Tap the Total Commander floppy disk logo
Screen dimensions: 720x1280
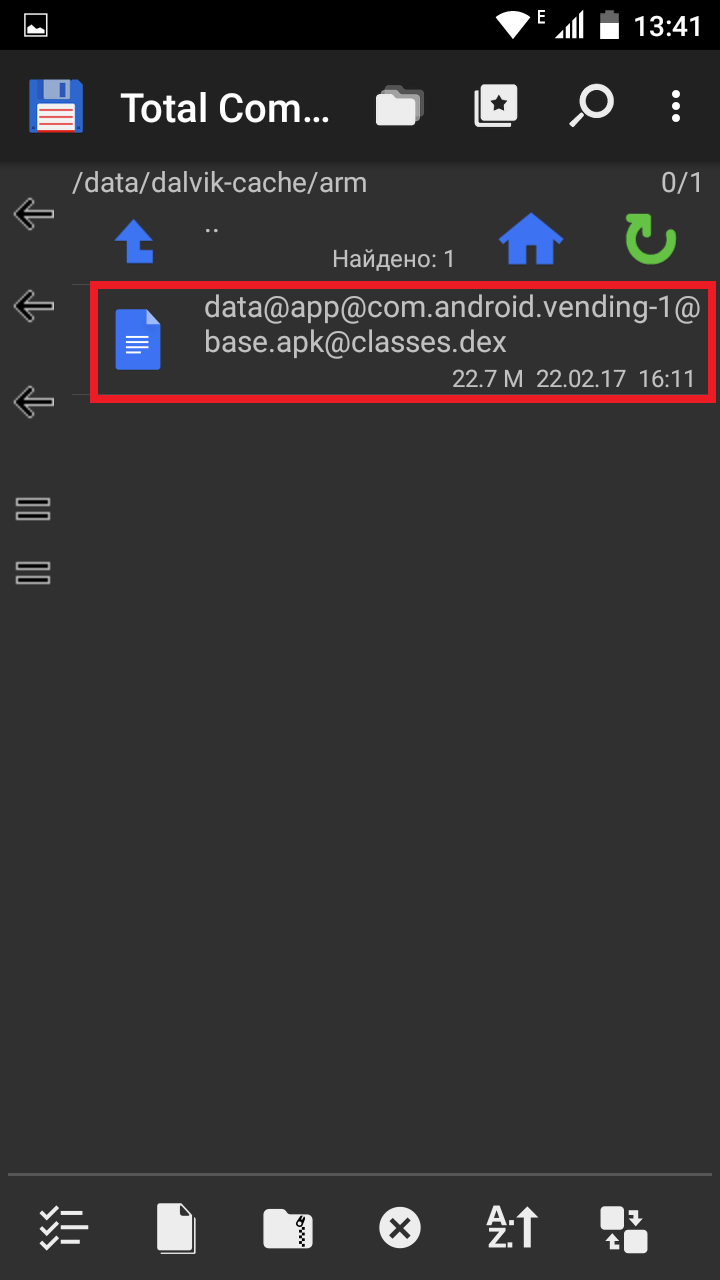[x=56, y=106]
